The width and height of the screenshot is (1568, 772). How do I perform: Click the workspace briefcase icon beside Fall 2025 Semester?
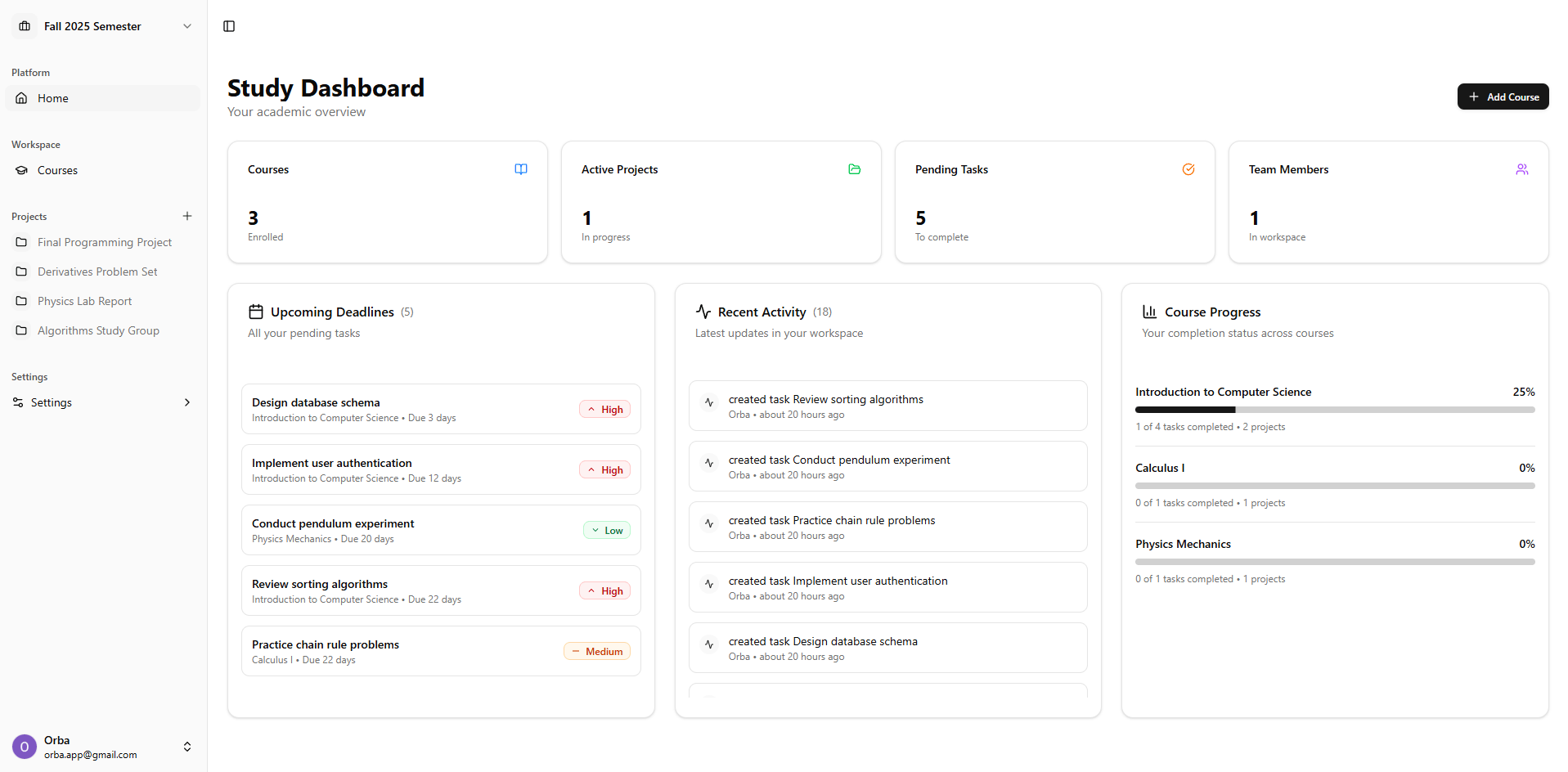point(24,25)
